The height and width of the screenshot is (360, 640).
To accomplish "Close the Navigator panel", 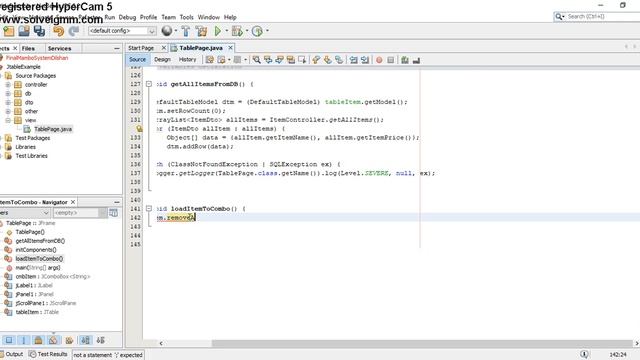I will (x=73, y=202).
